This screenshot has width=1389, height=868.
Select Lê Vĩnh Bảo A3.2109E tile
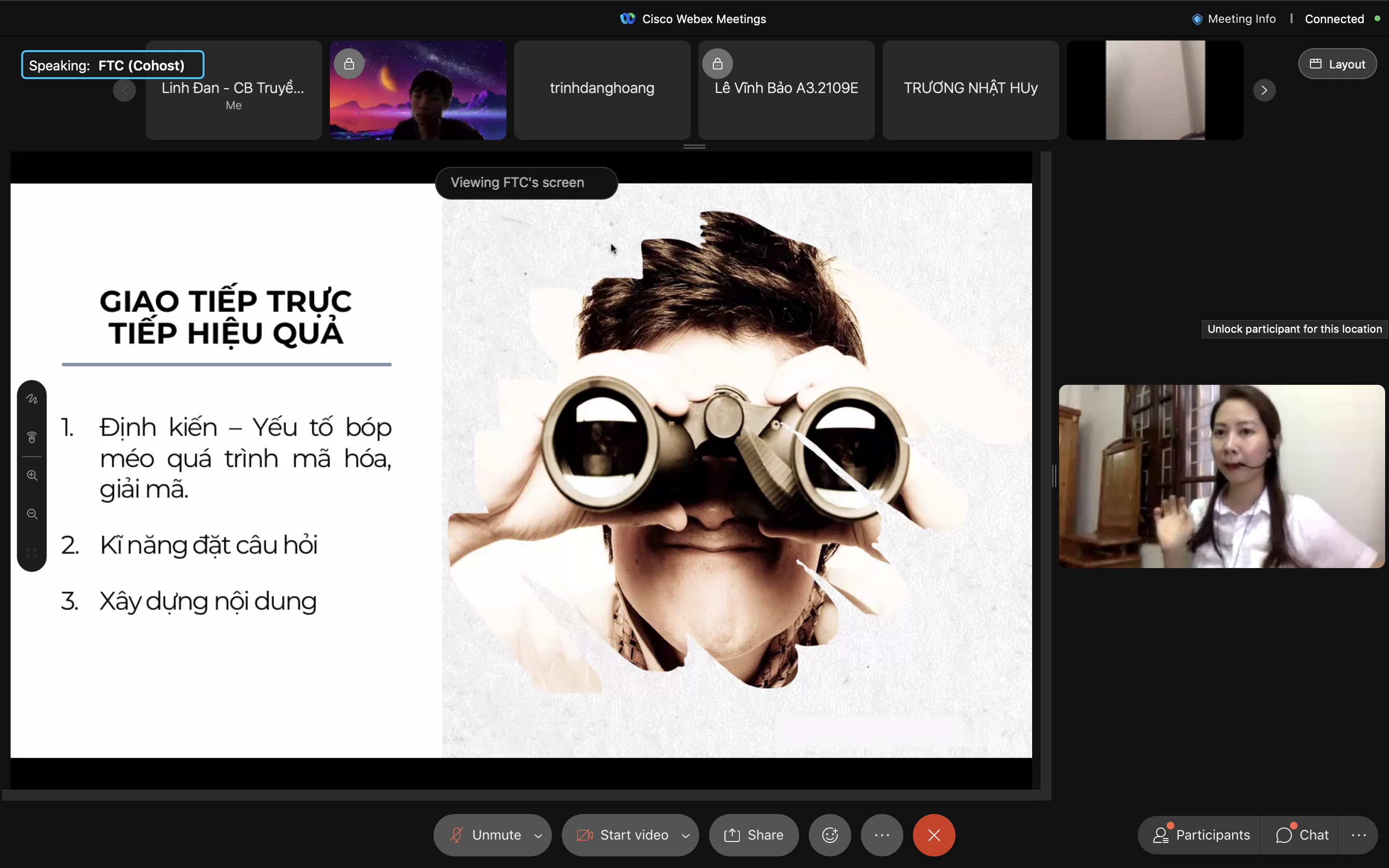click(x=786, y=90)
